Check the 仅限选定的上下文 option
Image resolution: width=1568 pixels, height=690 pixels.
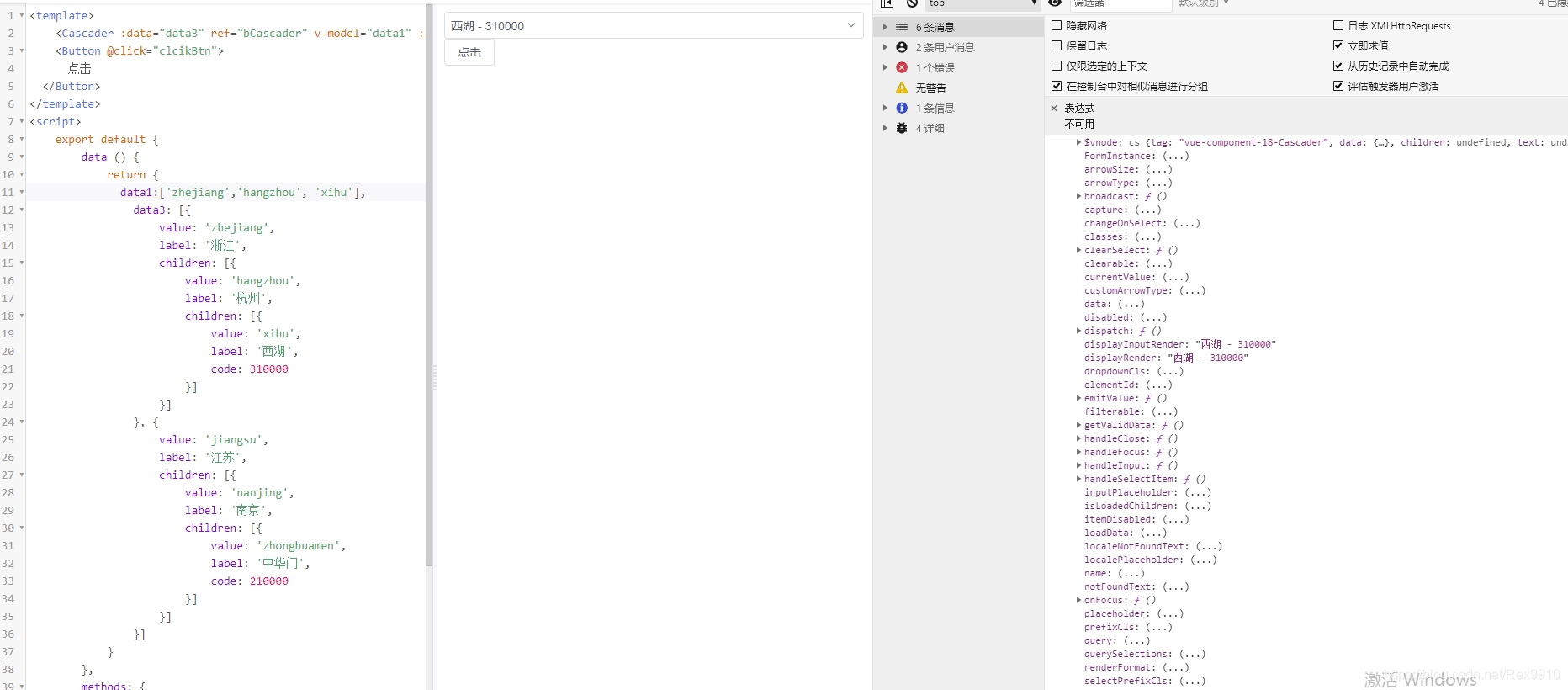tap(1057, 66)
